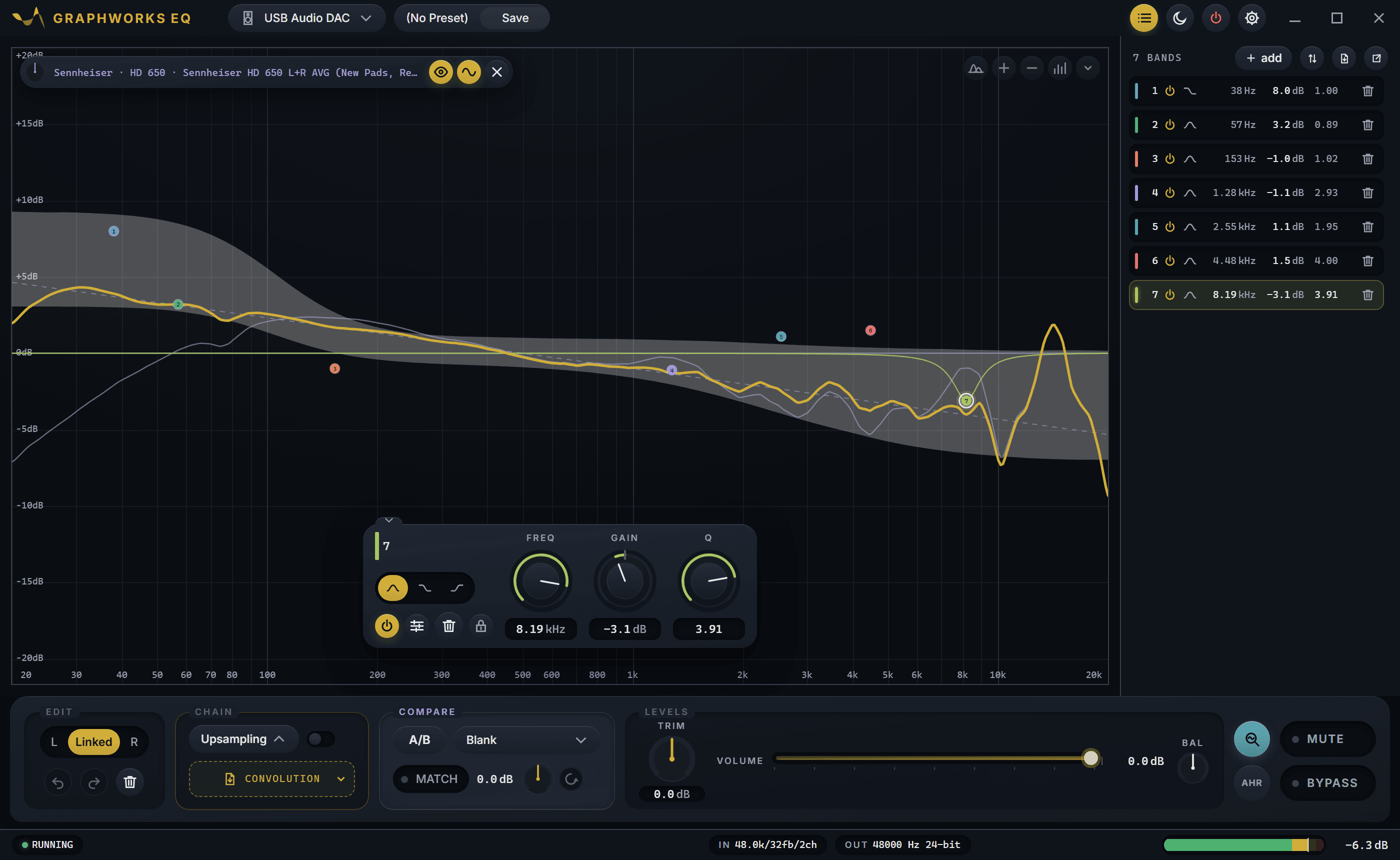
Task: Reset the match gain refresh icon
Action: (571, 779)
